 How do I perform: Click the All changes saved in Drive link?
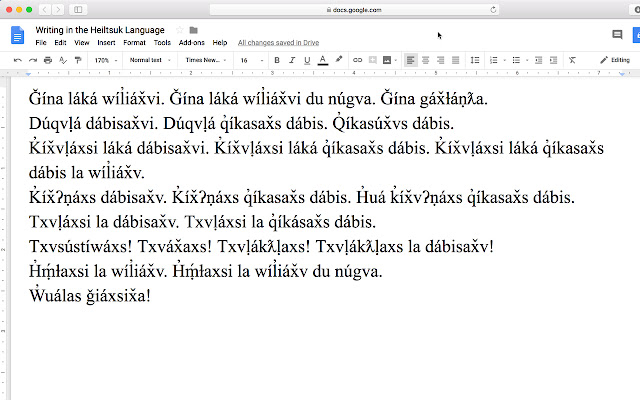tap(278, 42)
